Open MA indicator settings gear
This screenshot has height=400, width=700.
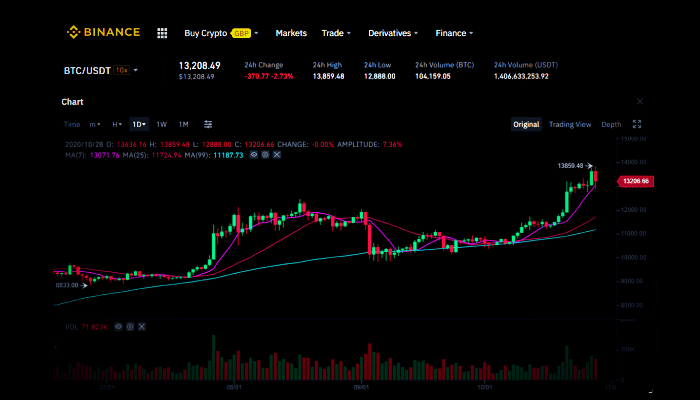(x=265, y=155)
